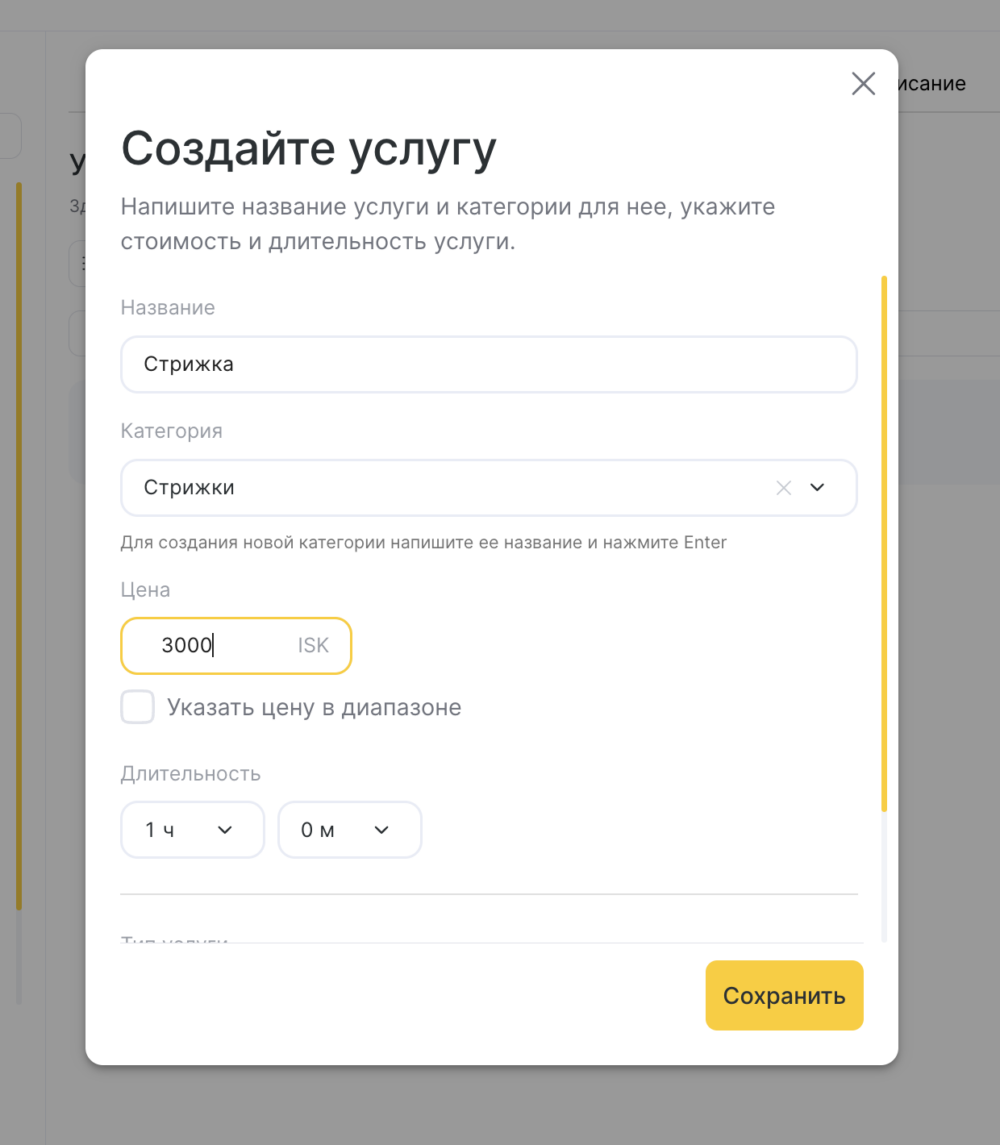Click the Стрижки category text
Screen dimensions: 1000x1145
pyautogui.click(x=189, y=488)
